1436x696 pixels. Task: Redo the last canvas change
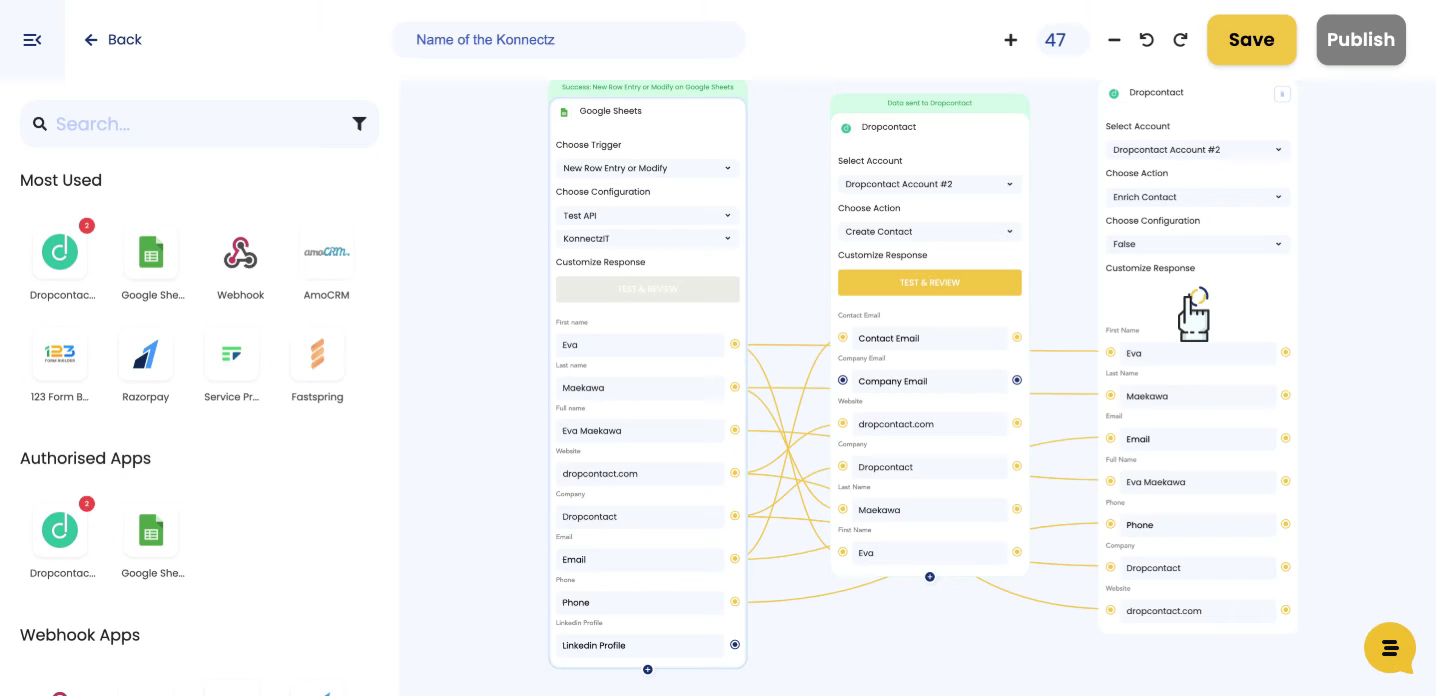tap(1180, 40)
